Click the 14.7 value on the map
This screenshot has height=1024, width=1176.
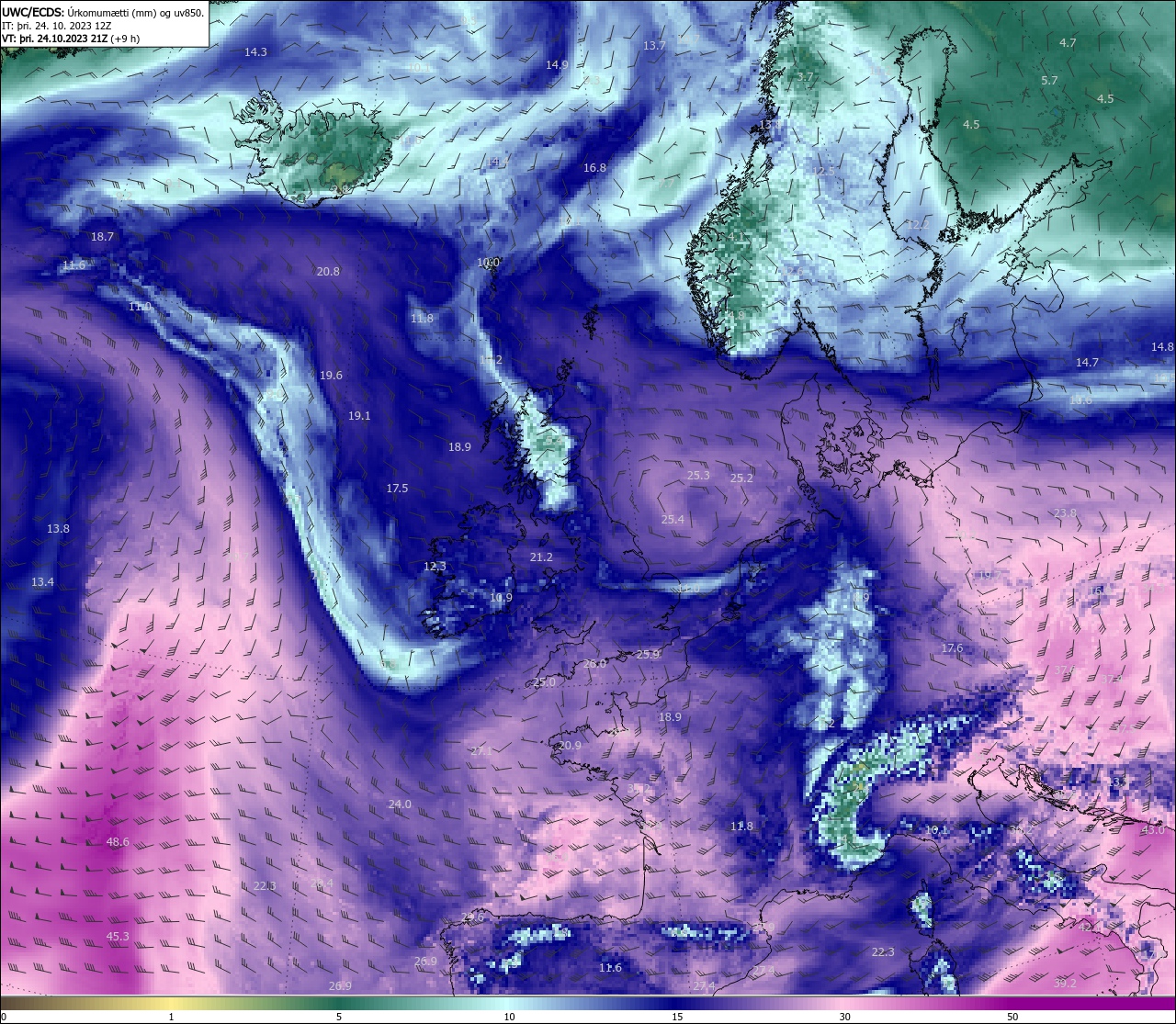[x=1087, y=363]
